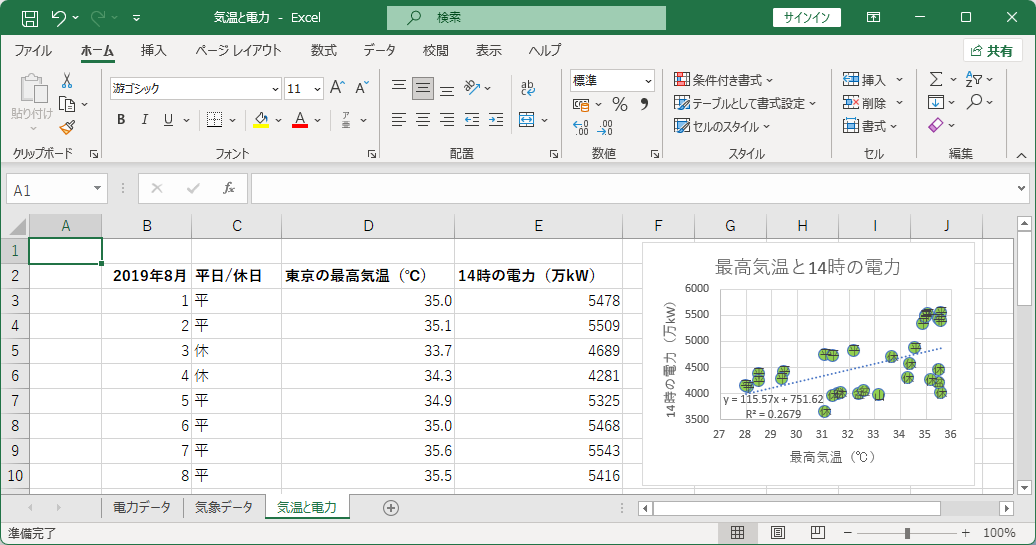Viewport: 1036px width, 545px height.
Task: Toggle Italic formatting
Action: [x=144, y=120]
